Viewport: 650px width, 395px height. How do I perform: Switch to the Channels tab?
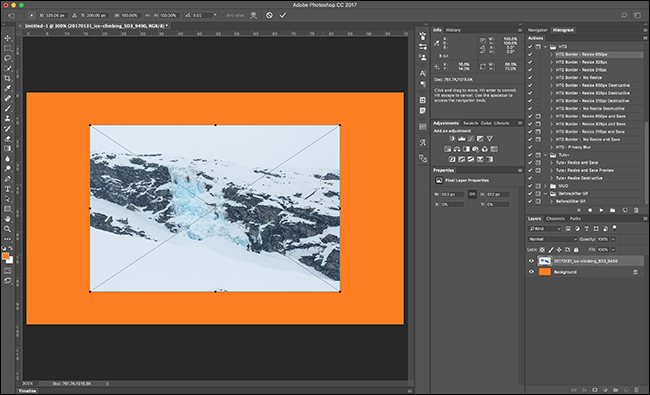click(555, 218)
